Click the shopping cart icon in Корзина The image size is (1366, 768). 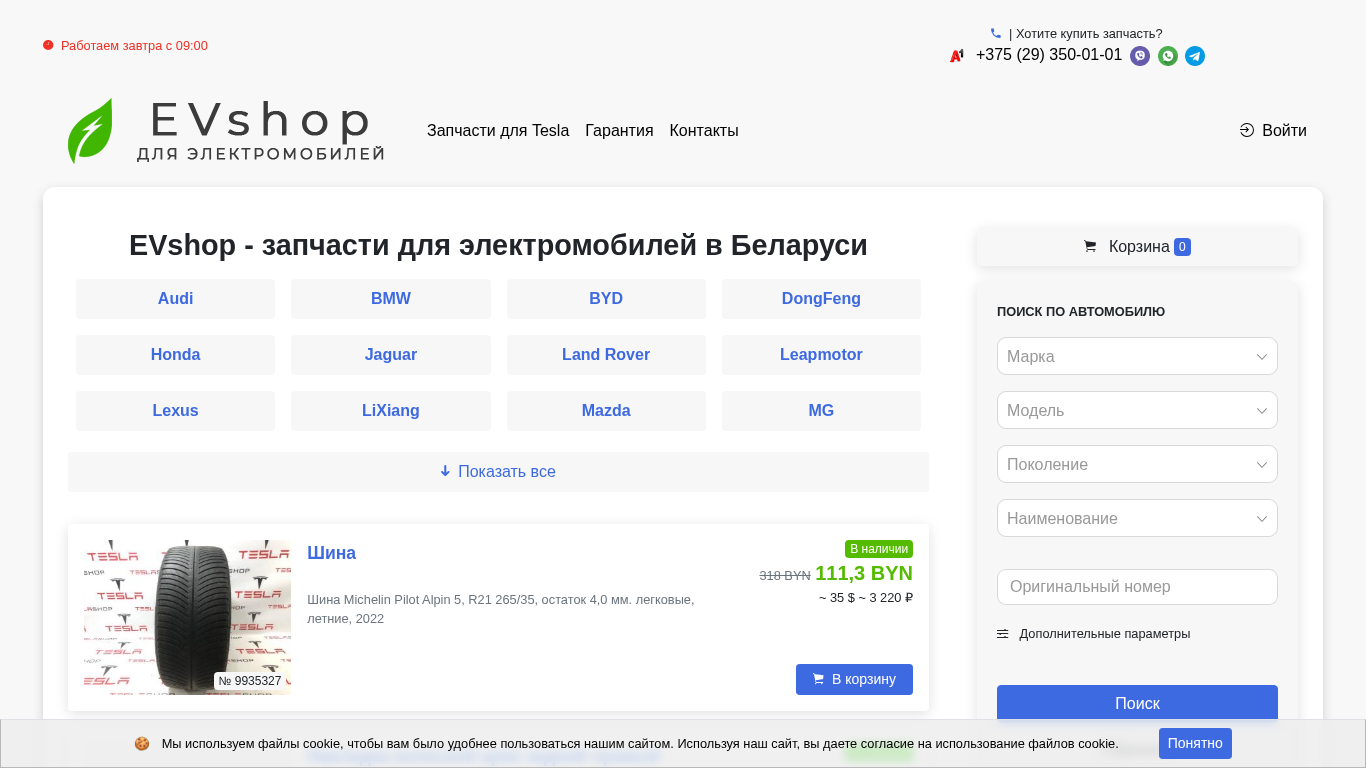(x=1090, y=247)
